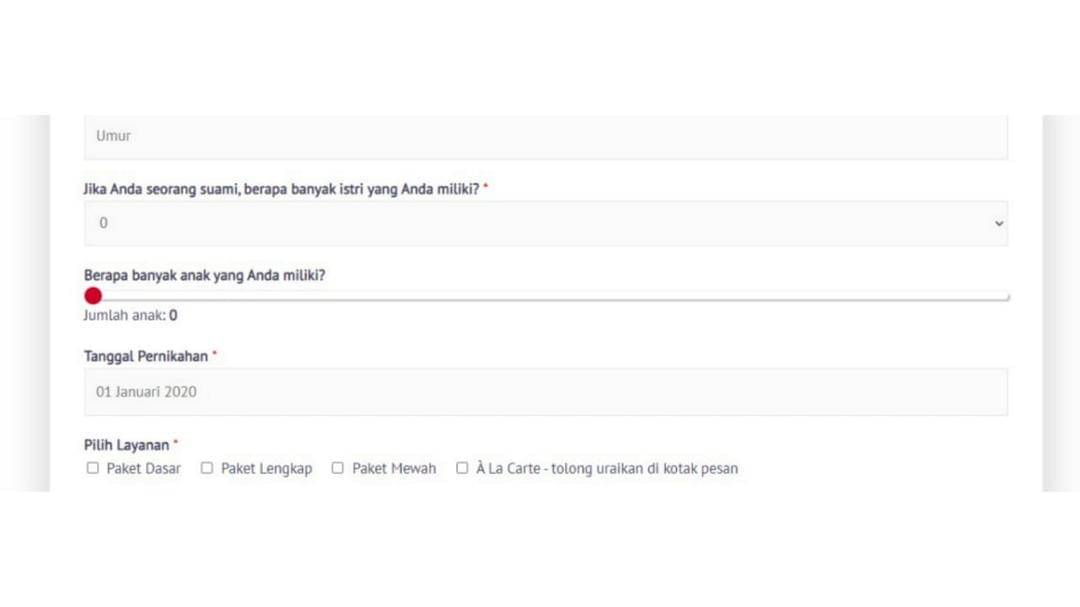Screen dimensions: 1080x607
Task: Check the Paket Dasar checkbox
Action: 92,467
